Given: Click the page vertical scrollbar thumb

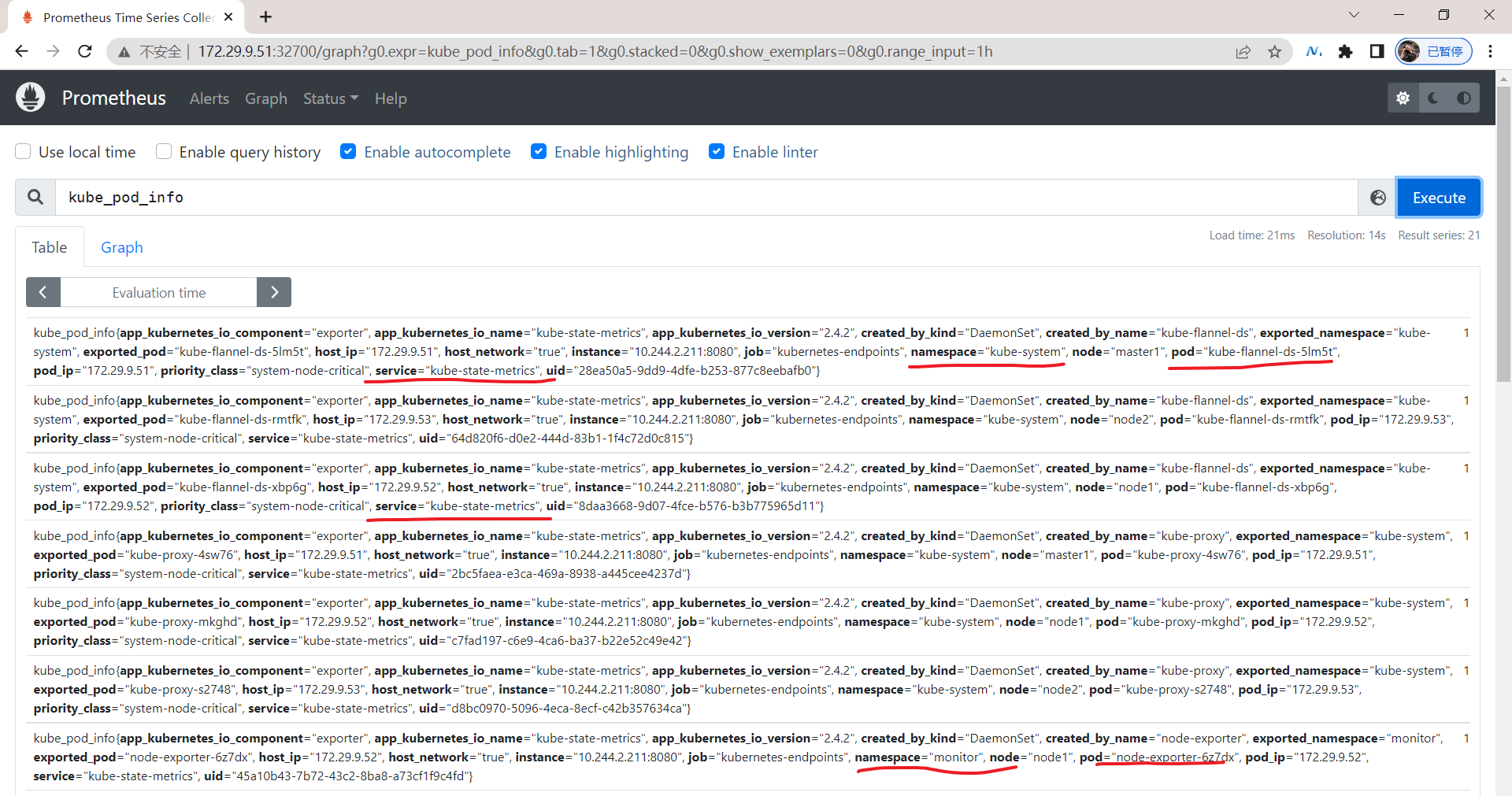Looking at the screenshot, I should pos(1503,236).
